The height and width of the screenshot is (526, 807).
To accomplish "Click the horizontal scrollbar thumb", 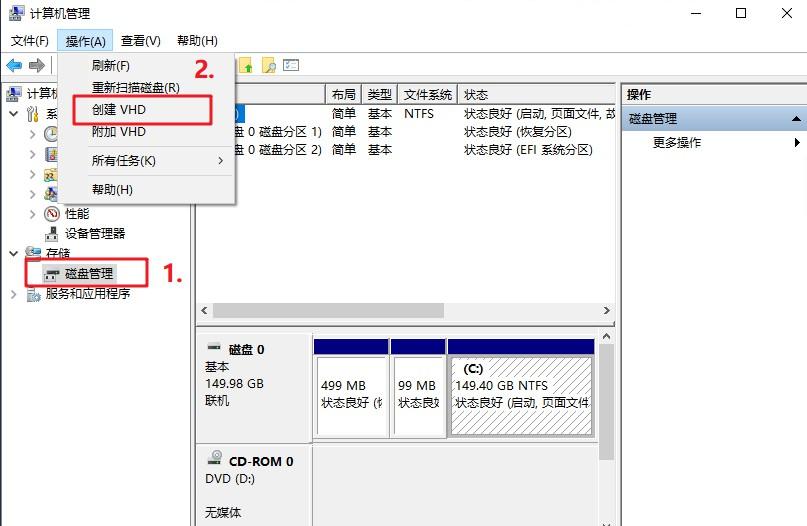I will tap(328, 310).
